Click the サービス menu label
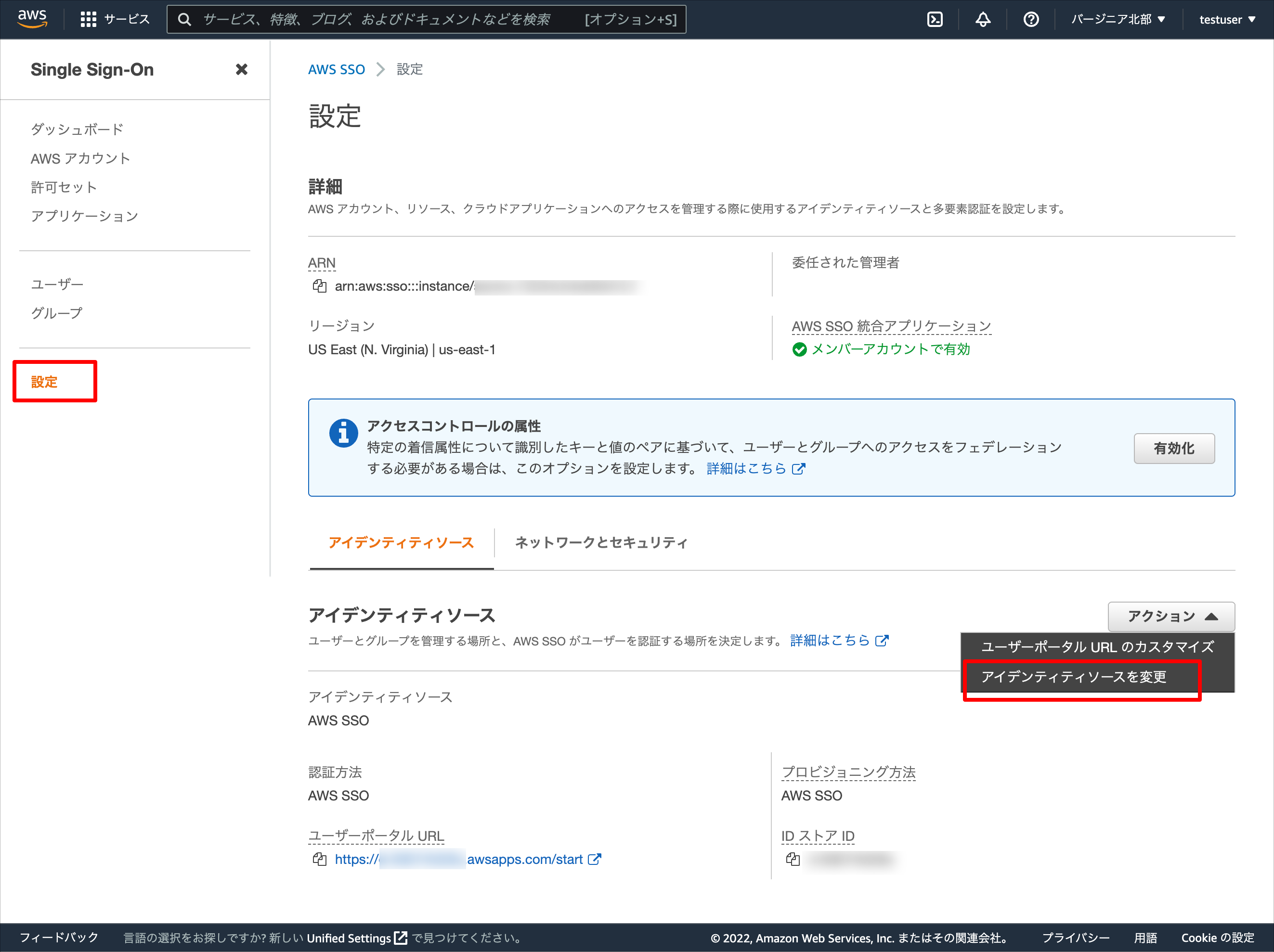 pyautogui.click(x=127, y=20)
